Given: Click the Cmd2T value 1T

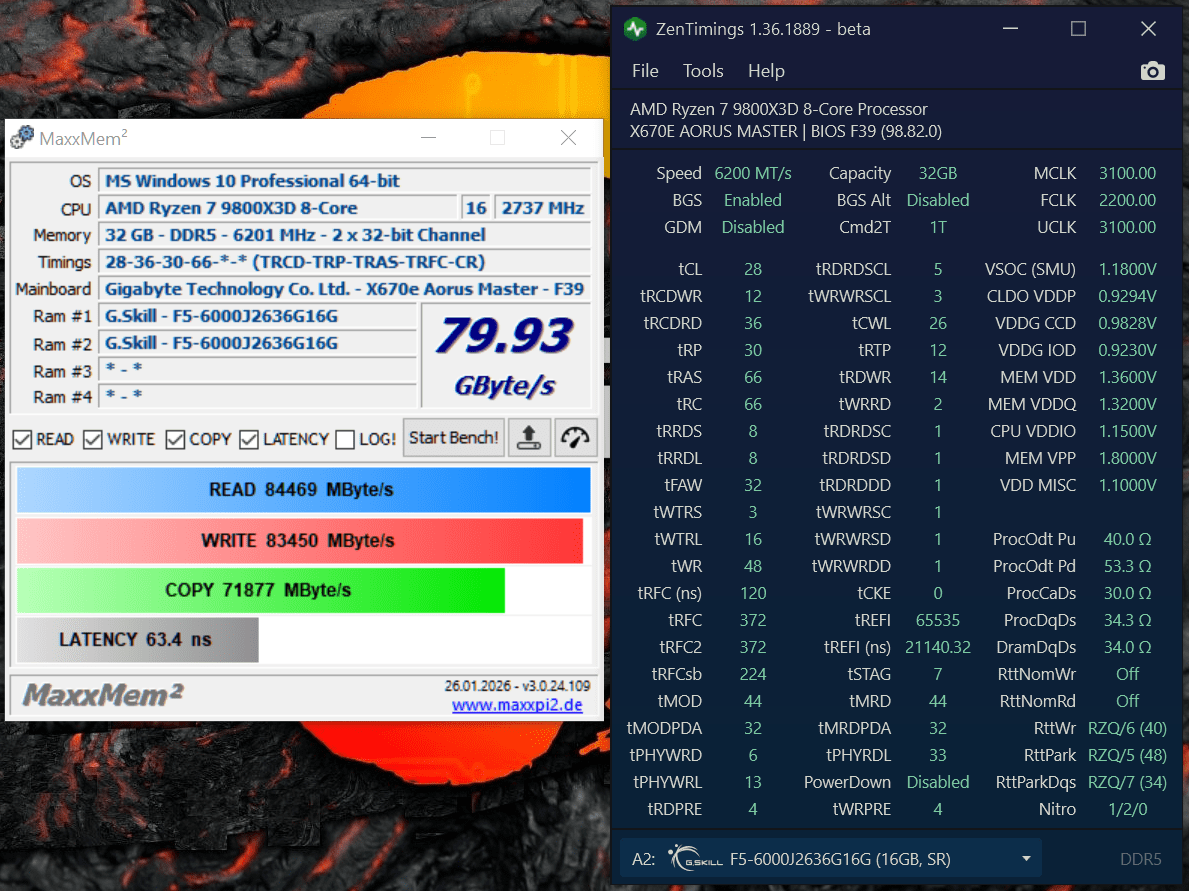Looking at the screenshot, I should click(x=937, y=227).
